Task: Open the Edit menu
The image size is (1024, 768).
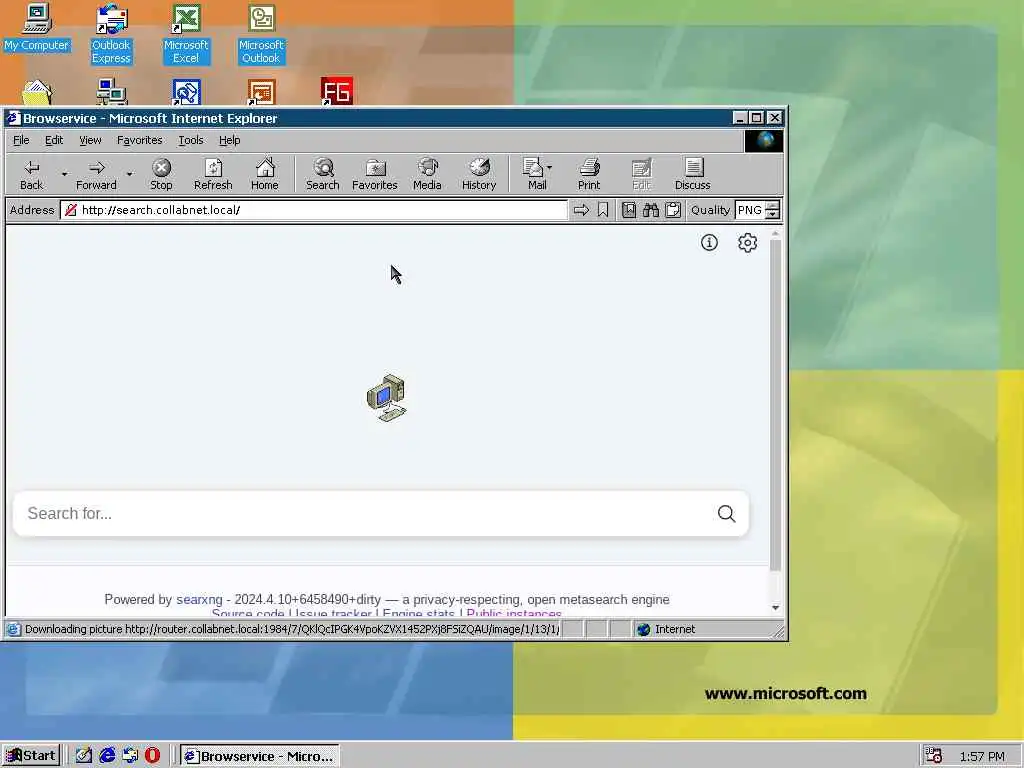Action: tap(54, 140)
